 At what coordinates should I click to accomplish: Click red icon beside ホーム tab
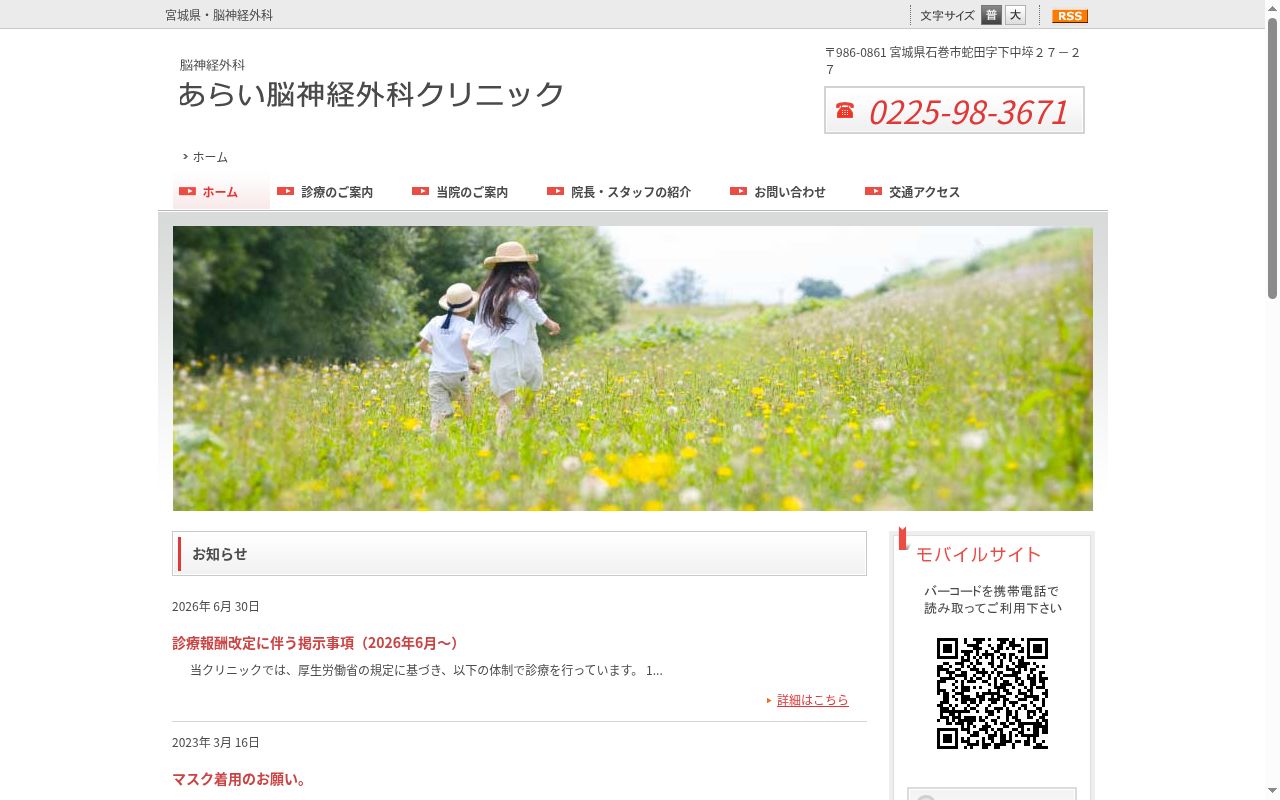(x=187, y=191)
